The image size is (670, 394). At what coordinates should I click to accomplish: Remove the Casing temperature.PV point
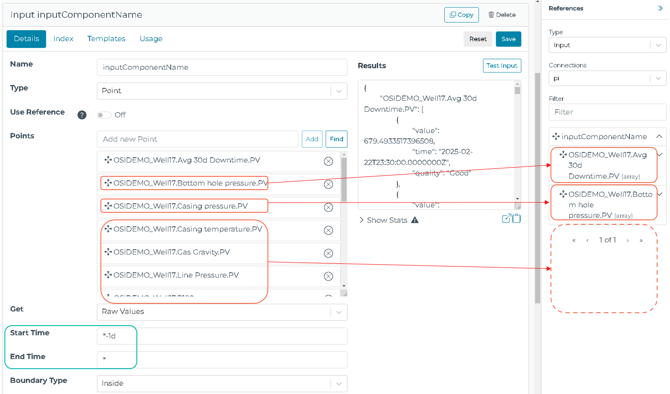click(328, 230)
